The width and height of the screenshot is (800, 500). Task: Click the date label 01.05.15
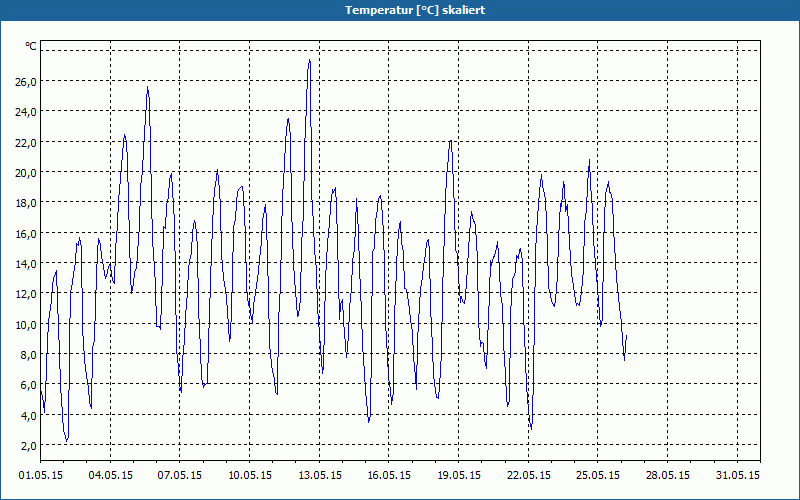[x=41, y=475]
